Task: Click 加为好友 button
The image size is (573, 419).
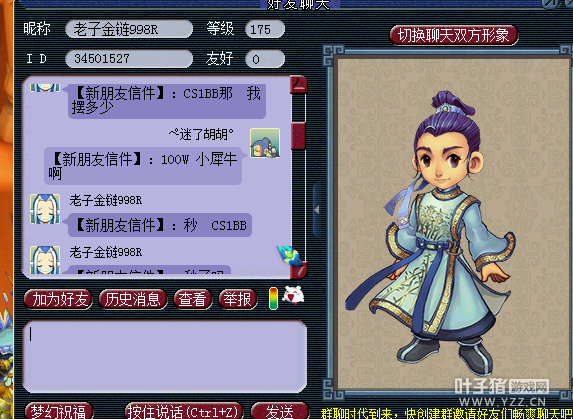Action: [58, 299]
